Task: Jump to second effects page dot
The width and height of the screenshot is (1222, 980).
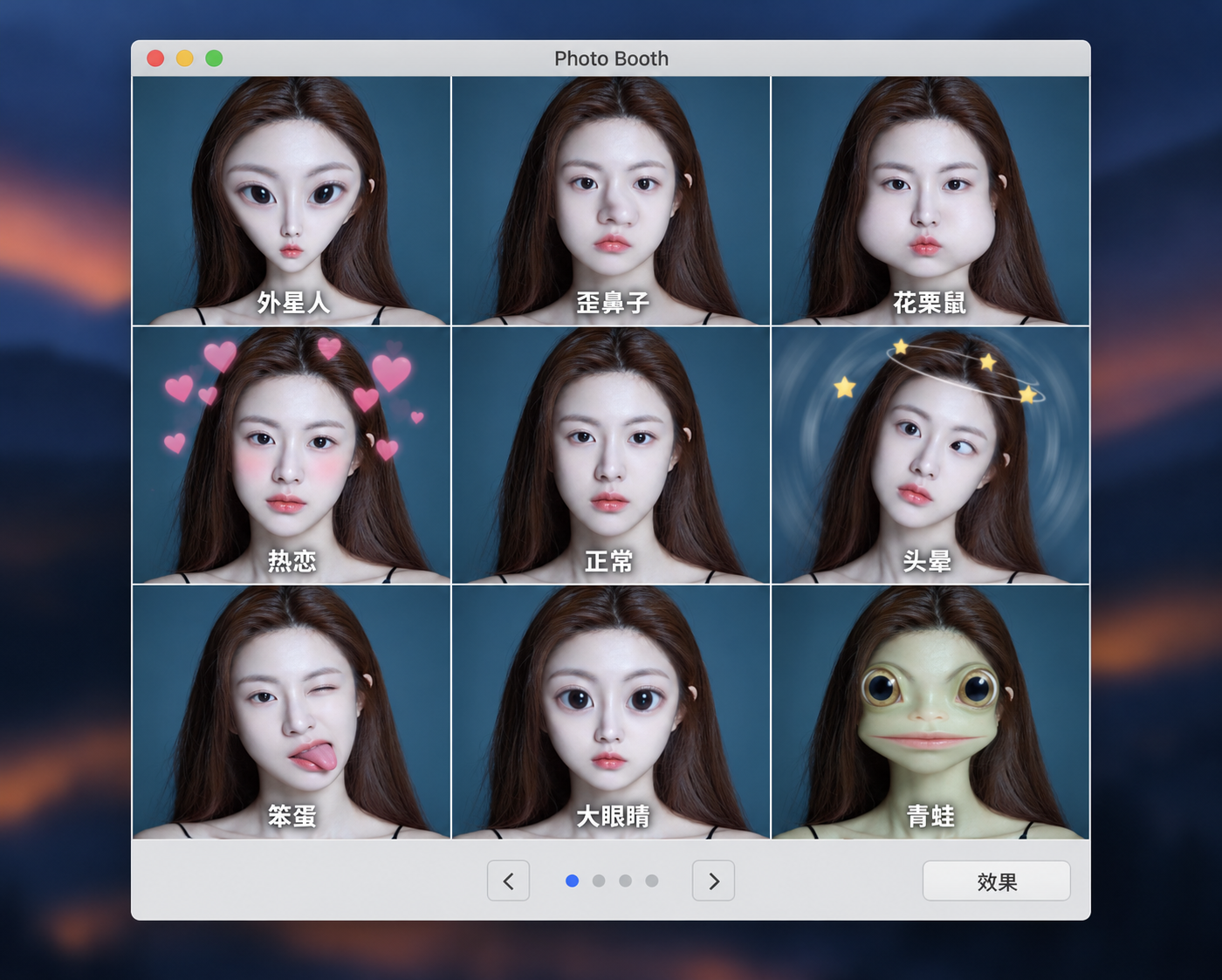Action: click(599, 881)
